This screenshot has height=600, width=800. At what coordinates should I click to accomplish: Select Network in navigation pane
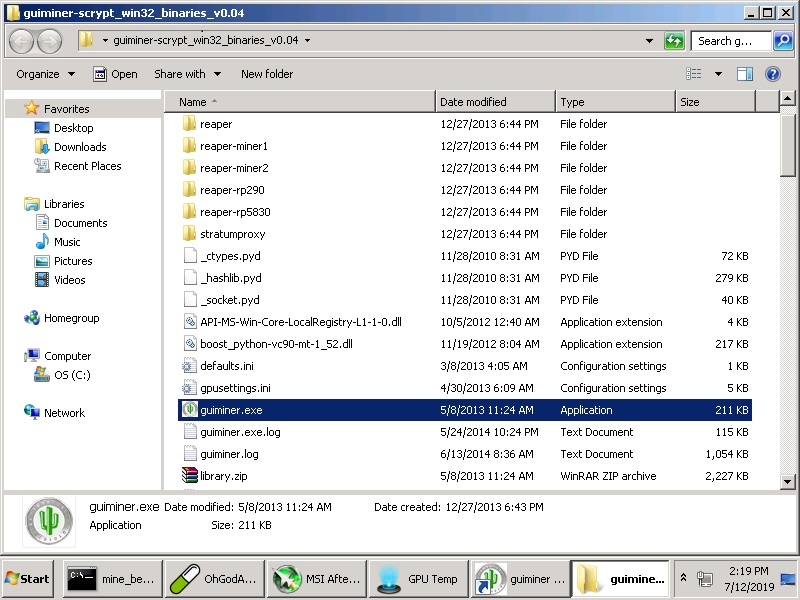click(64, 413)
